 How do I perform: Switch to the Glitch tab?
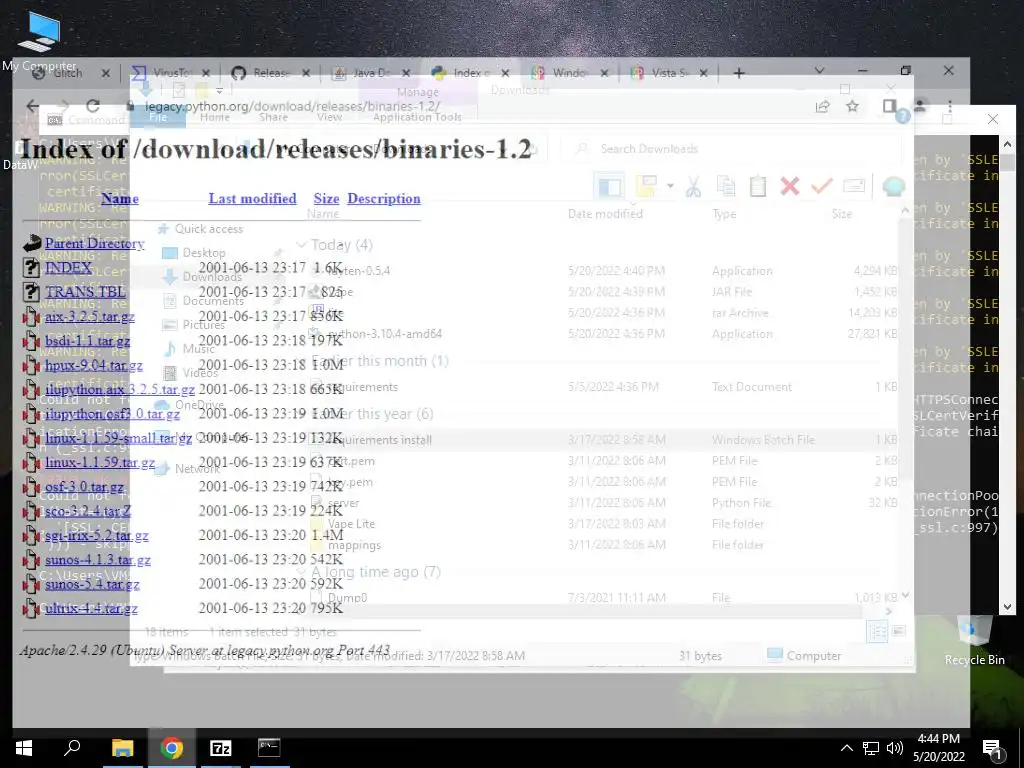tap(67, 73)
